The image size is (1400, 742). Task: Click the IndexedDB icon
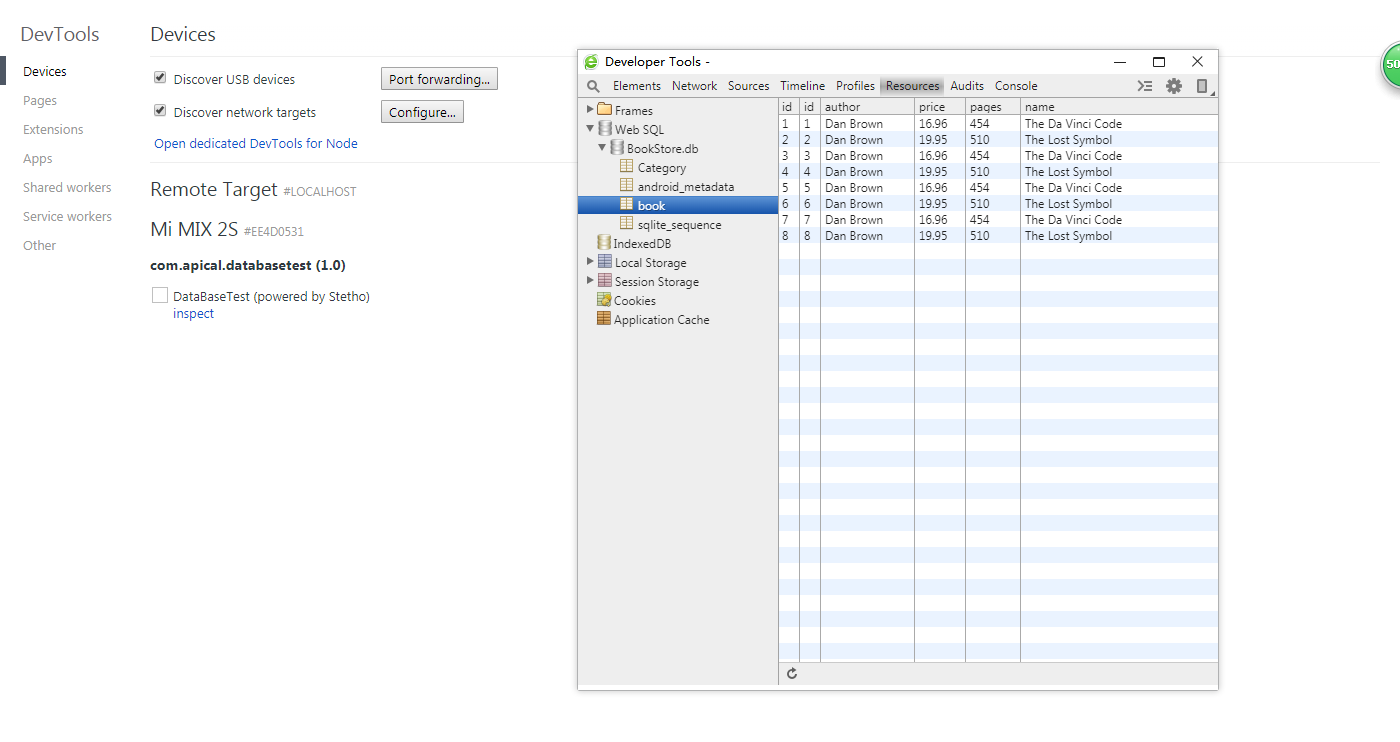point(604,243)
